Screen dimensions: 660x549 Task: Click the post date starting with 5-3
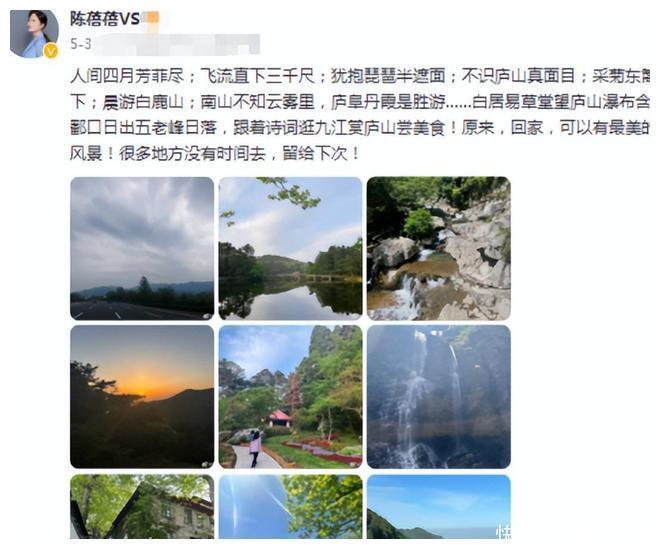point(80,44)
